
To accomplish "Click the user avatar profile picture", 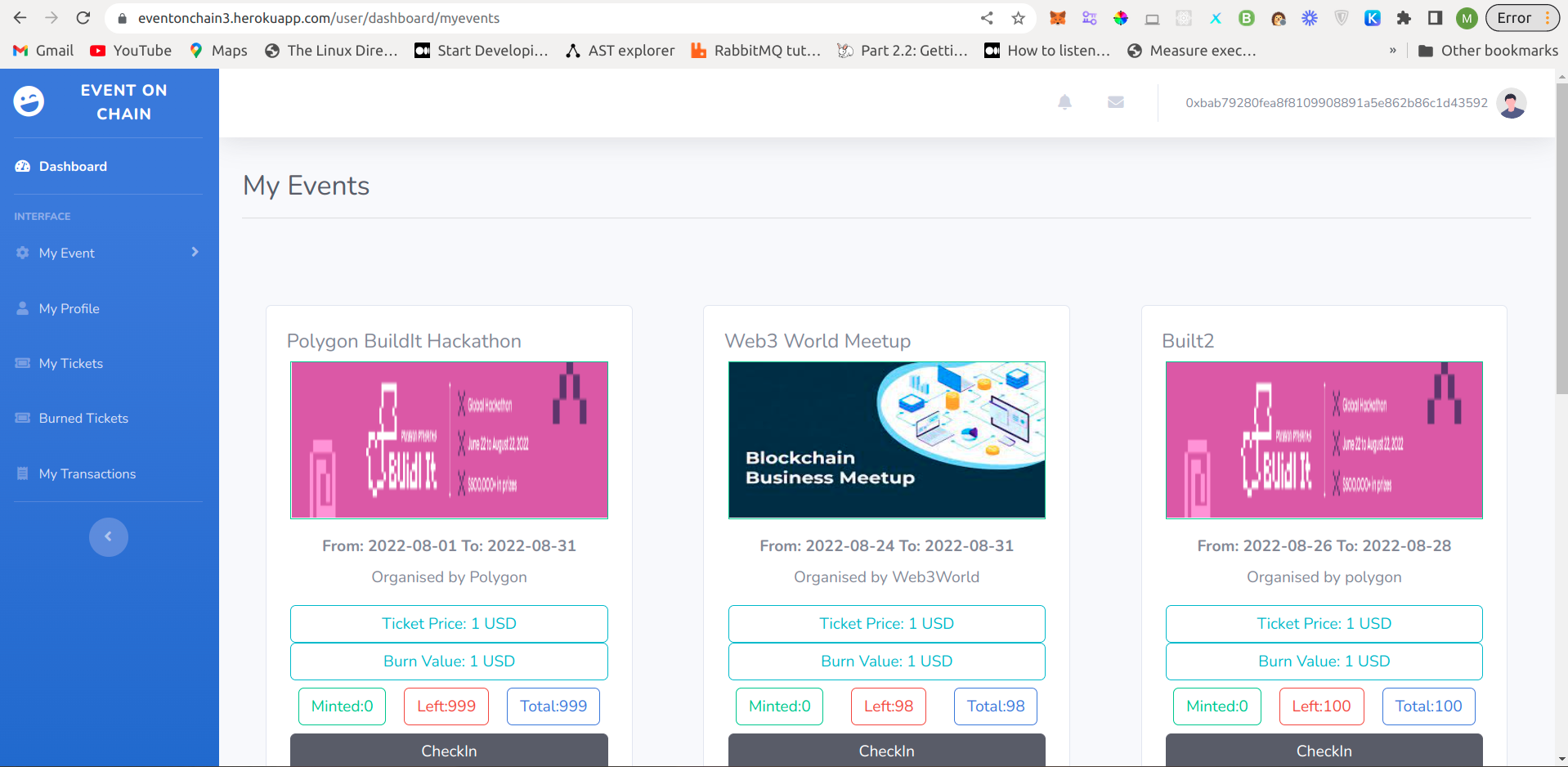I will click(1512, 103).
